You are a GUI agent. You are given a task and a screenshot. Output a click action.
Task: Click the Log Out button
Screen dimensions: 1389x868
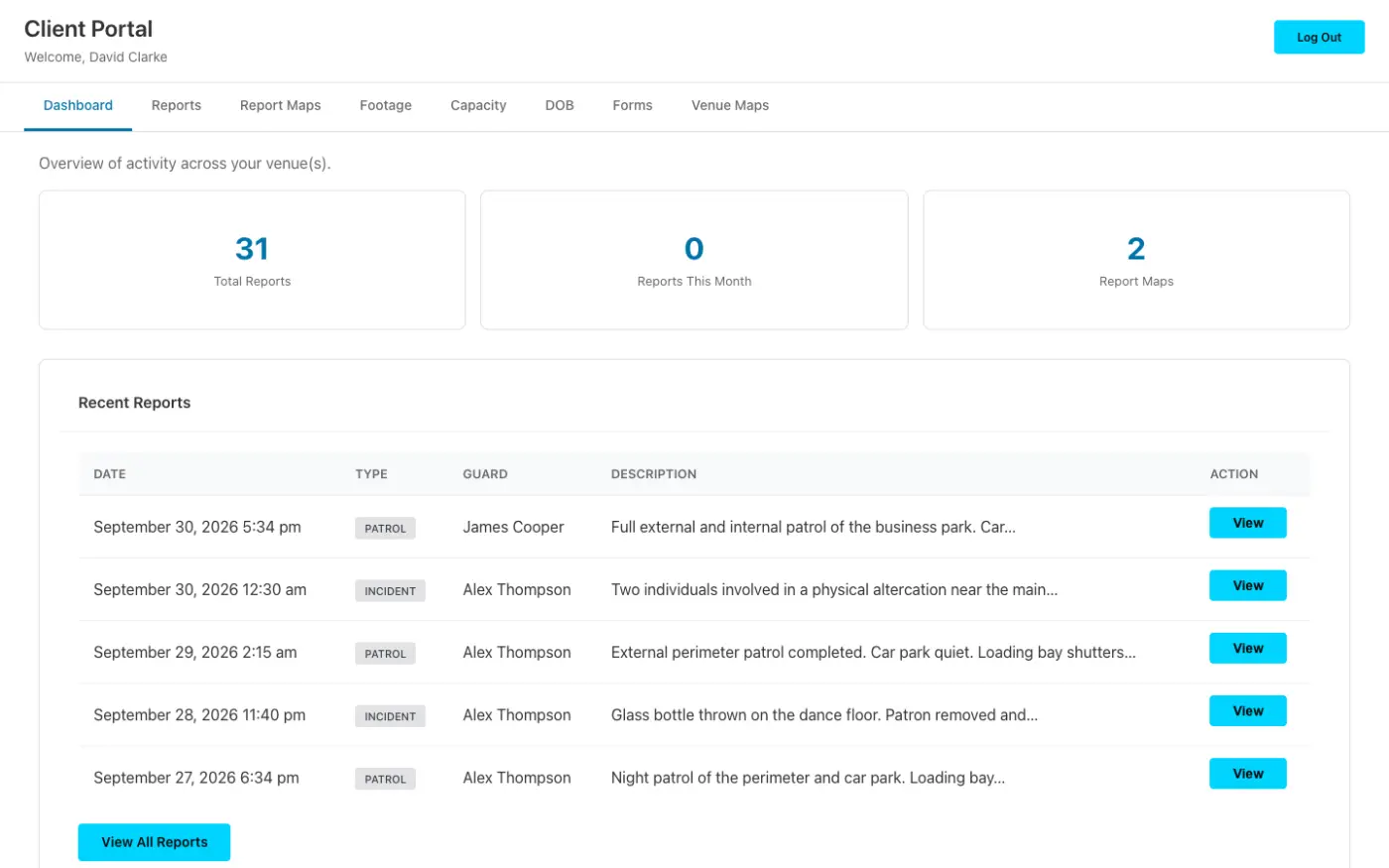click(x=1319, y=38)
